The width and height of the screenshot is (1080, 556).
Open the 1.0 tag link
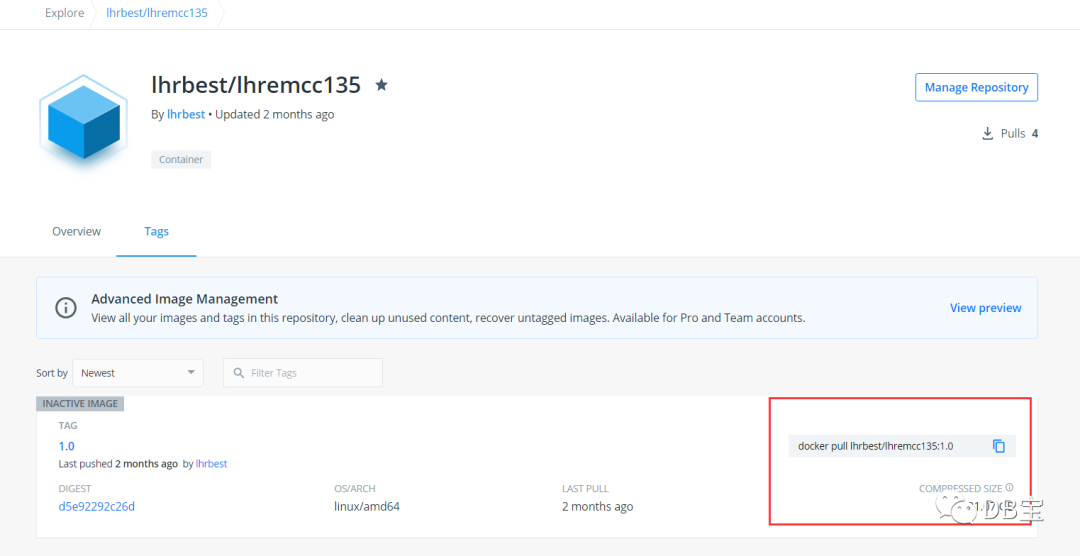(66, 446)
